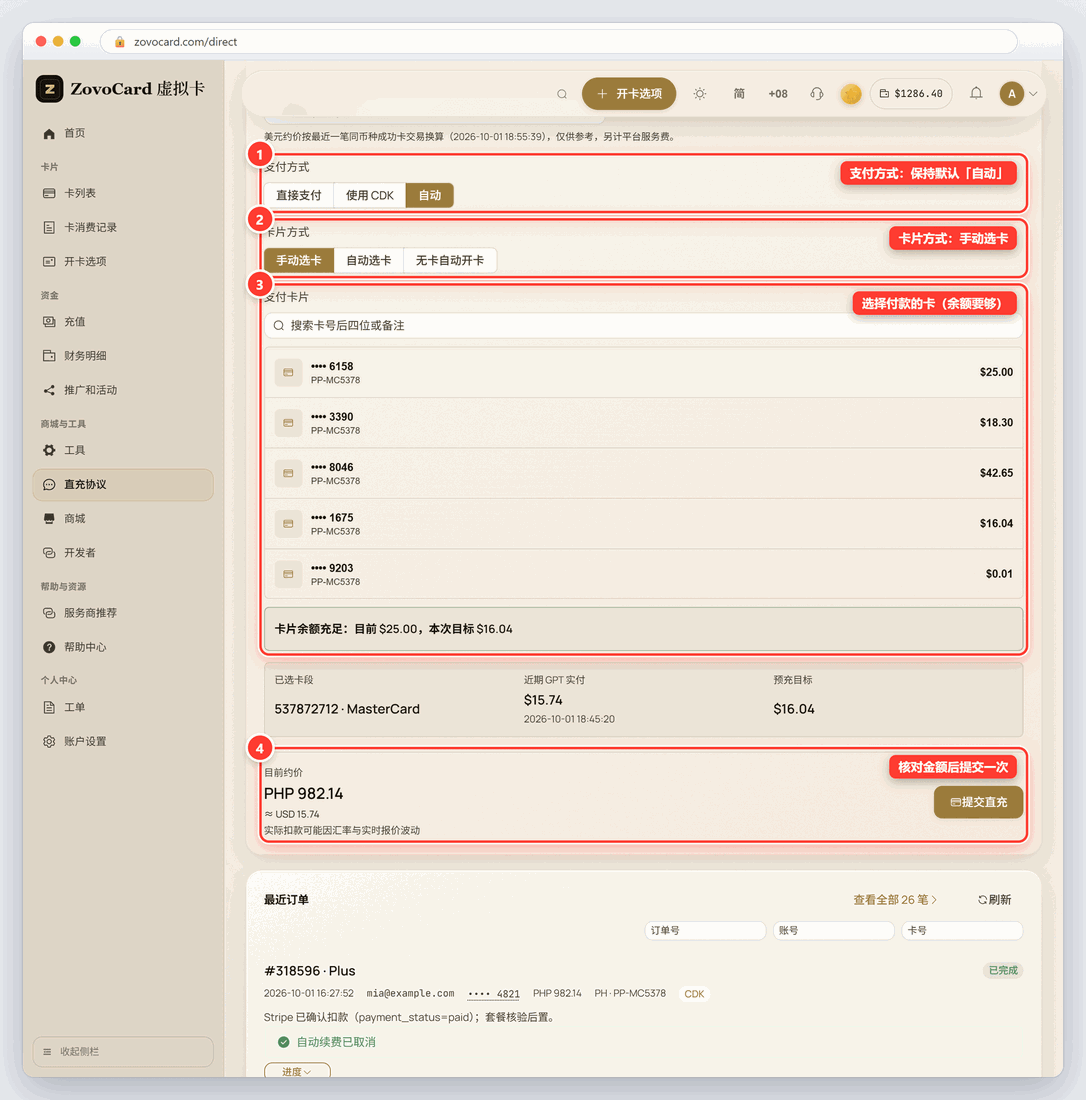Select 自动 payment method
The image size is (1086, 1100).
tap(429, 195)
